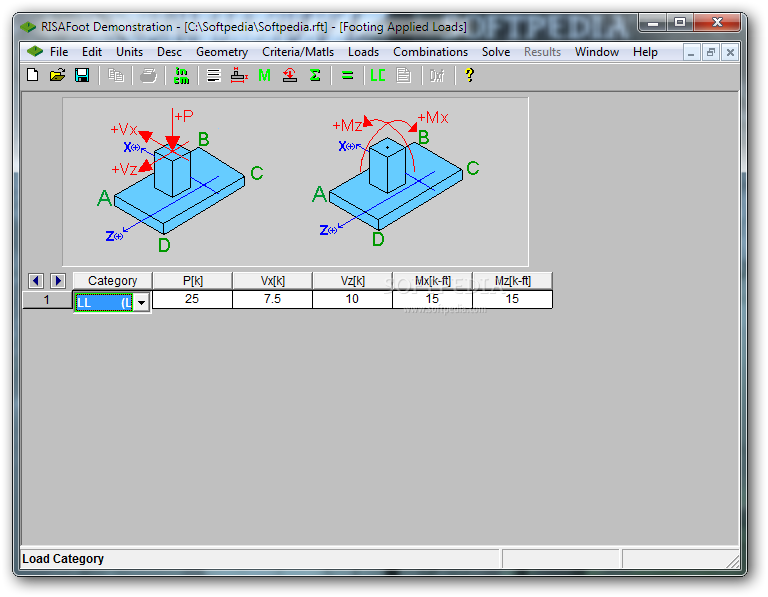
Task: Open the File menu
Action: [59, 52]
